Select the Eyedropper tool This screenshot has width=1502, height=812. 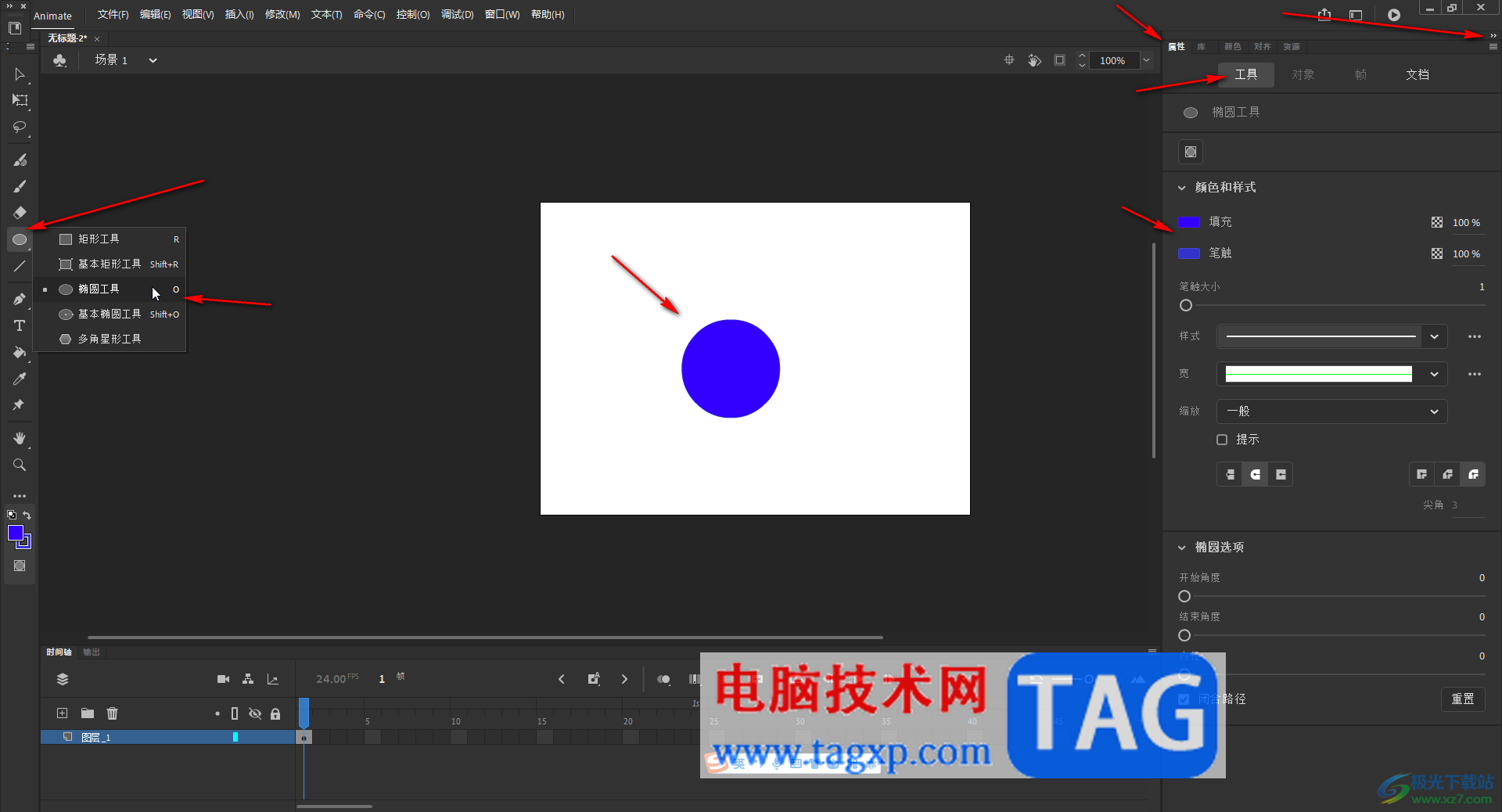pyautogui.click(x=20, y=379)
